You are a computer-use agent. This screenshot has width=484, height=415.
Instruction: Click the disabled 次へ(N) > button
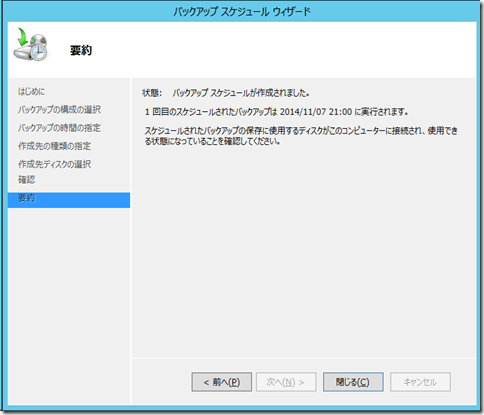coord(286,382)
